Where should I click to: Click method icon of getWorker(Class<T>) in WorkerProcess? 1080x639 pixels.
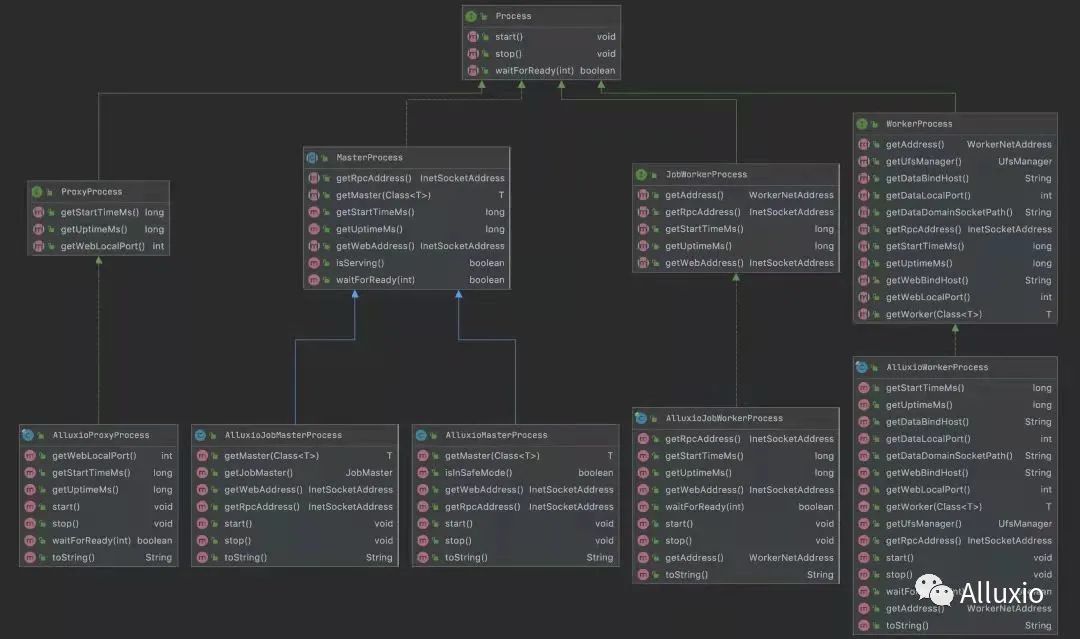[x=864, y=314]
